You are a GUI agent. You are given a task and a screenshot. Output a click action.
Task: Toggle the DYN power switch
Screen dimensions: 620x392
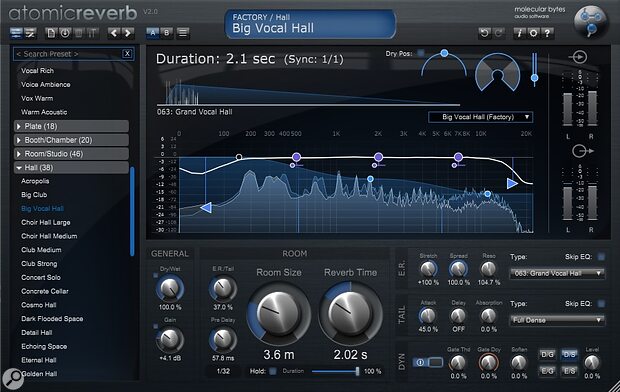click(x=428, y=362)
